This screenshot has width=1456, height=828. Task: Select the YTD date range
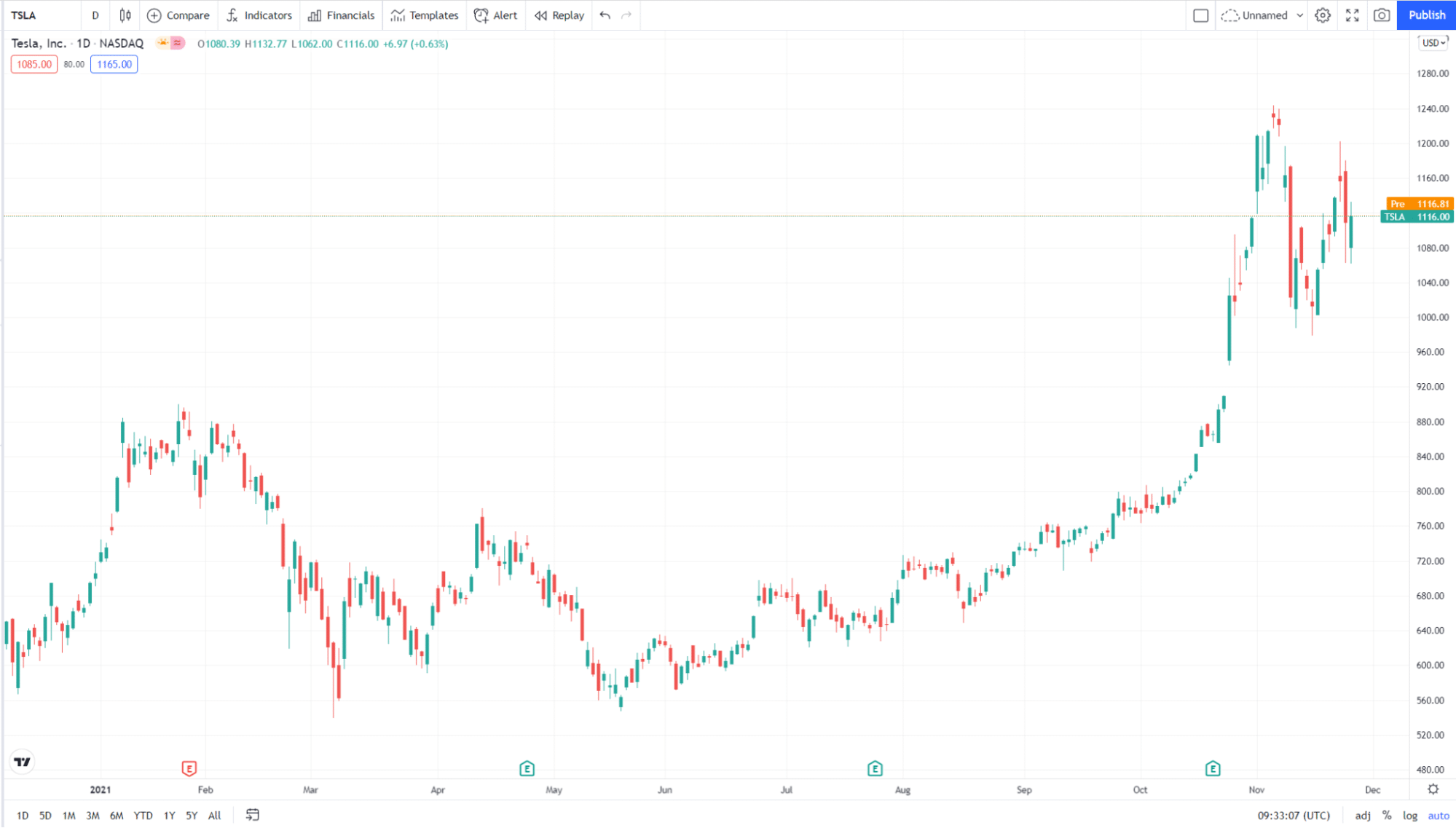coord(143,816)
